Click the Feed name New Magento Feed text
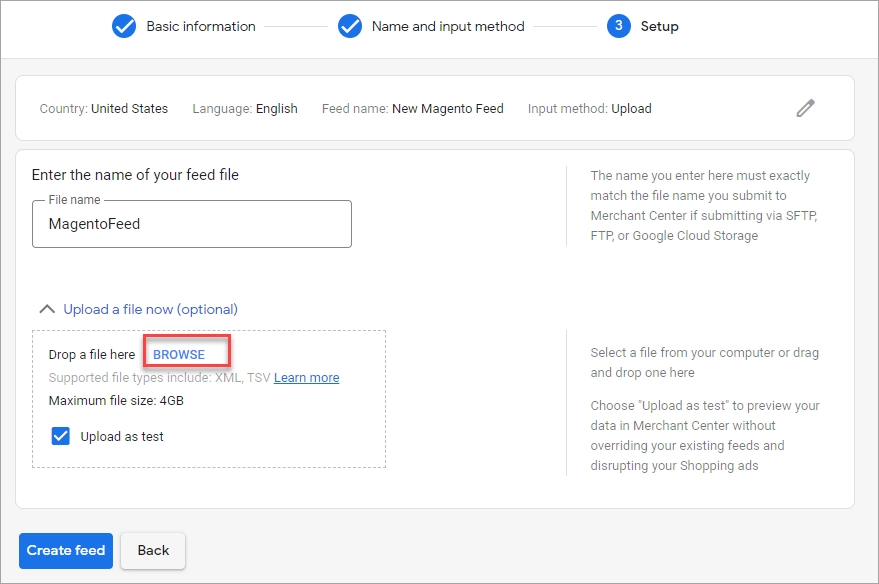This screenshot has height=584, width=879. coord(413,108)
